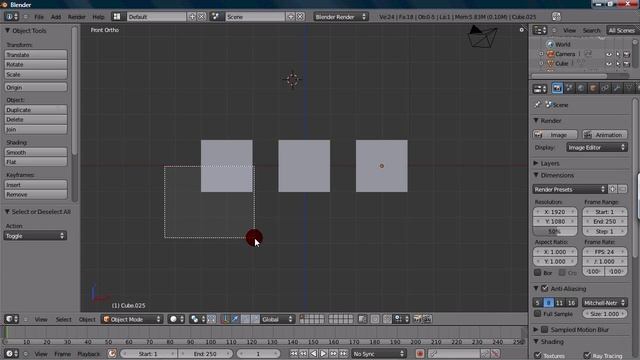Open the Constraints properties tab icon
This screenshot has width=640, height=360.
coord(605,88)
